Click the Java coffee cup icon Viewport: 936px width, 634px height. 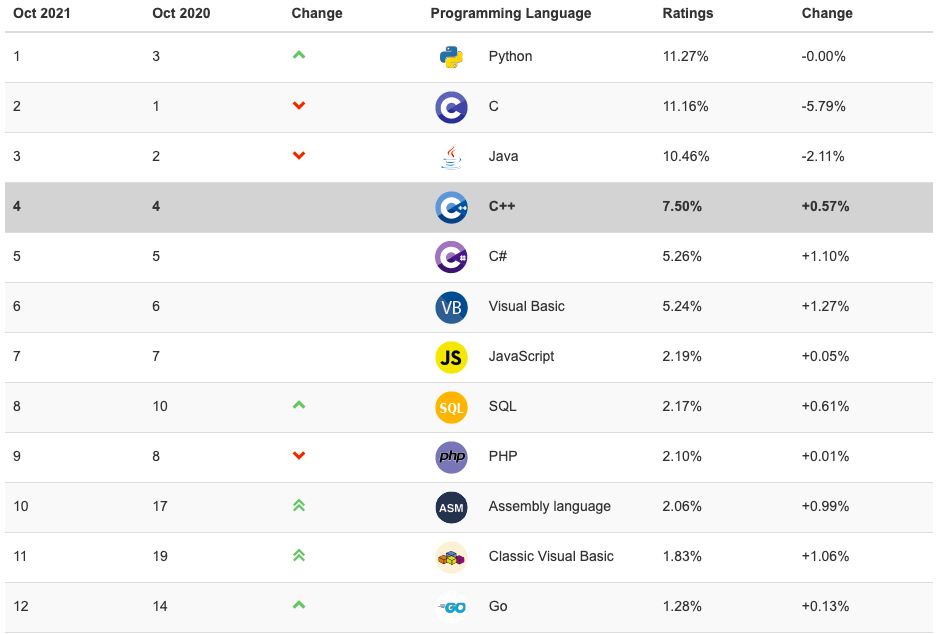(451, 157)
